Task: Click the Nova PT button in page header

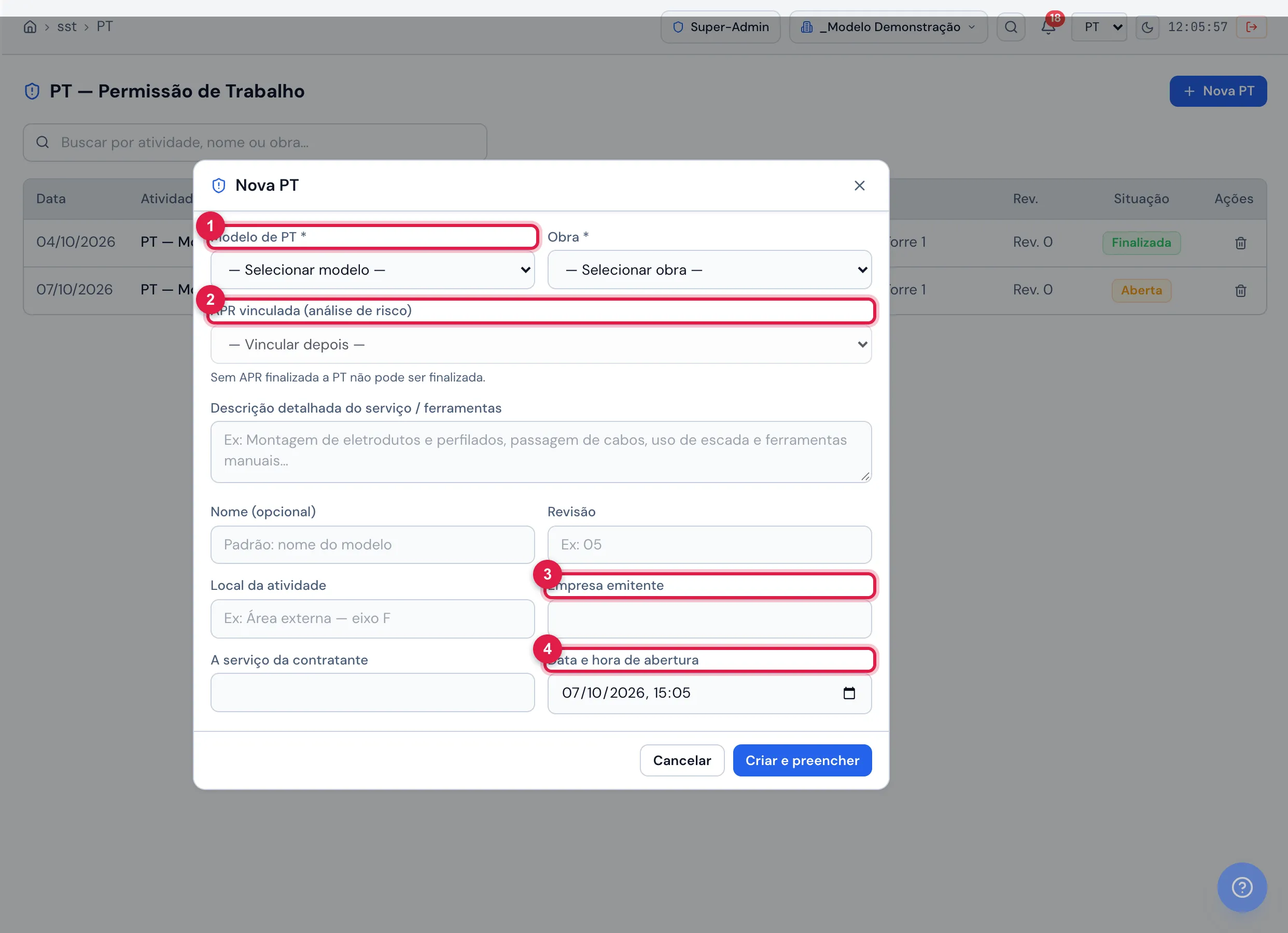Action: pos(1218,91)
